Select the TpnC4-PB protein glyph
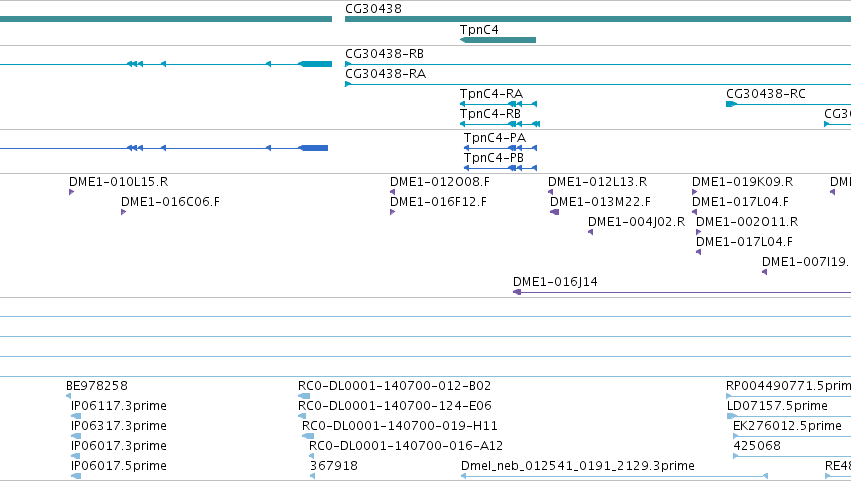The width and height of the screenshot is (851, 481). coord(500,168)
